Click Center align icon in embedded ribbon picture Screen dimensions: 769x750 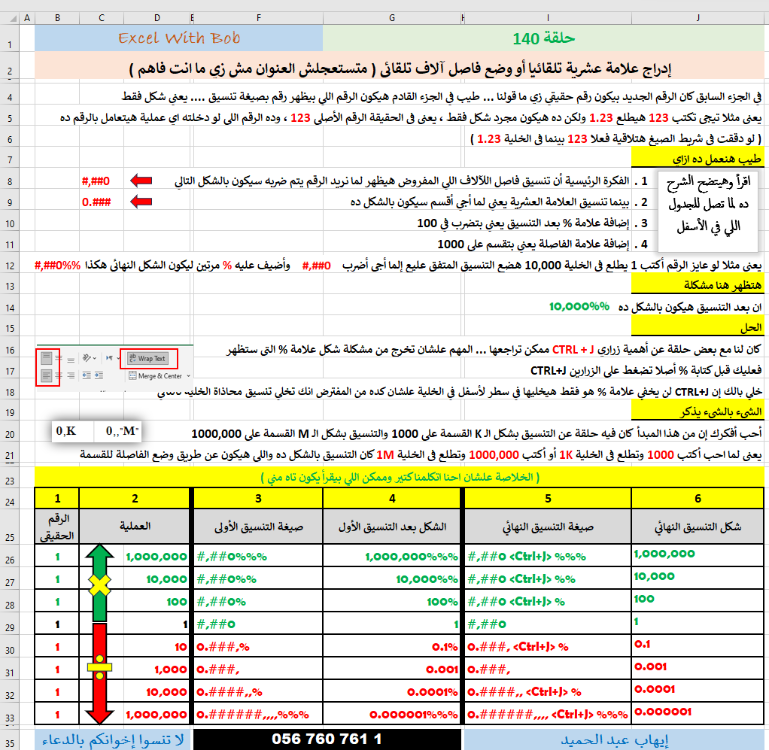(59, 376)
